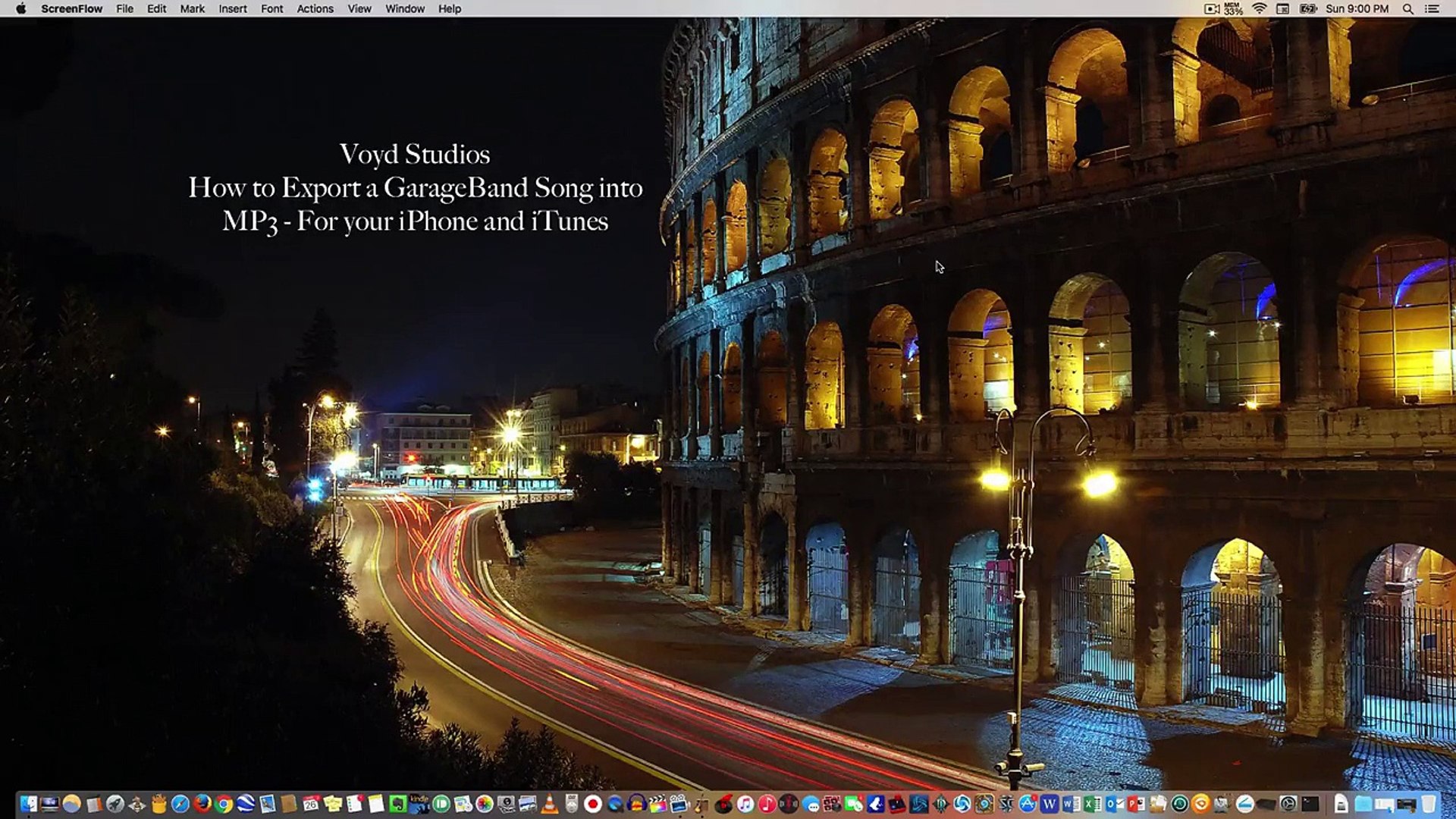
Task: Open Spotlight search
Action: click(x=1408, y=8)
